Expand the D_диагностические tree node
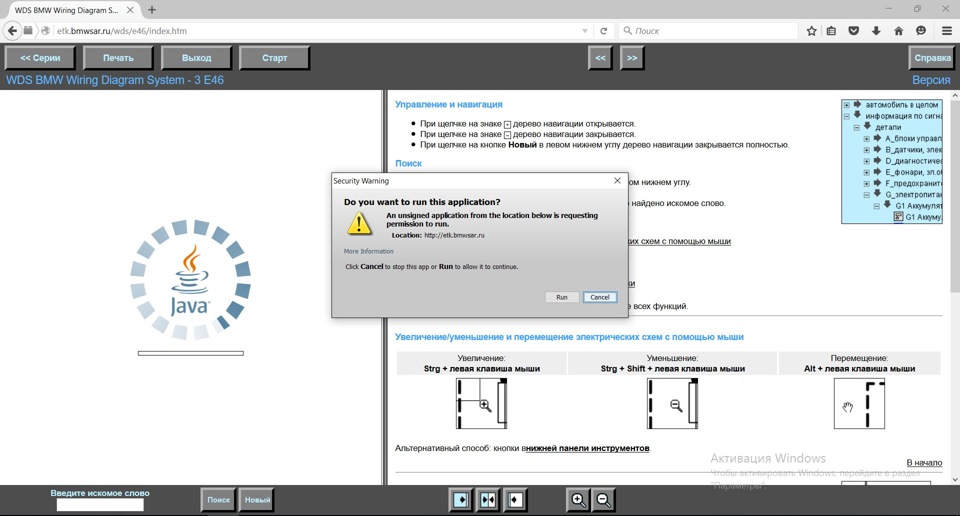960x516 pixels. click(x=866, y=161)
